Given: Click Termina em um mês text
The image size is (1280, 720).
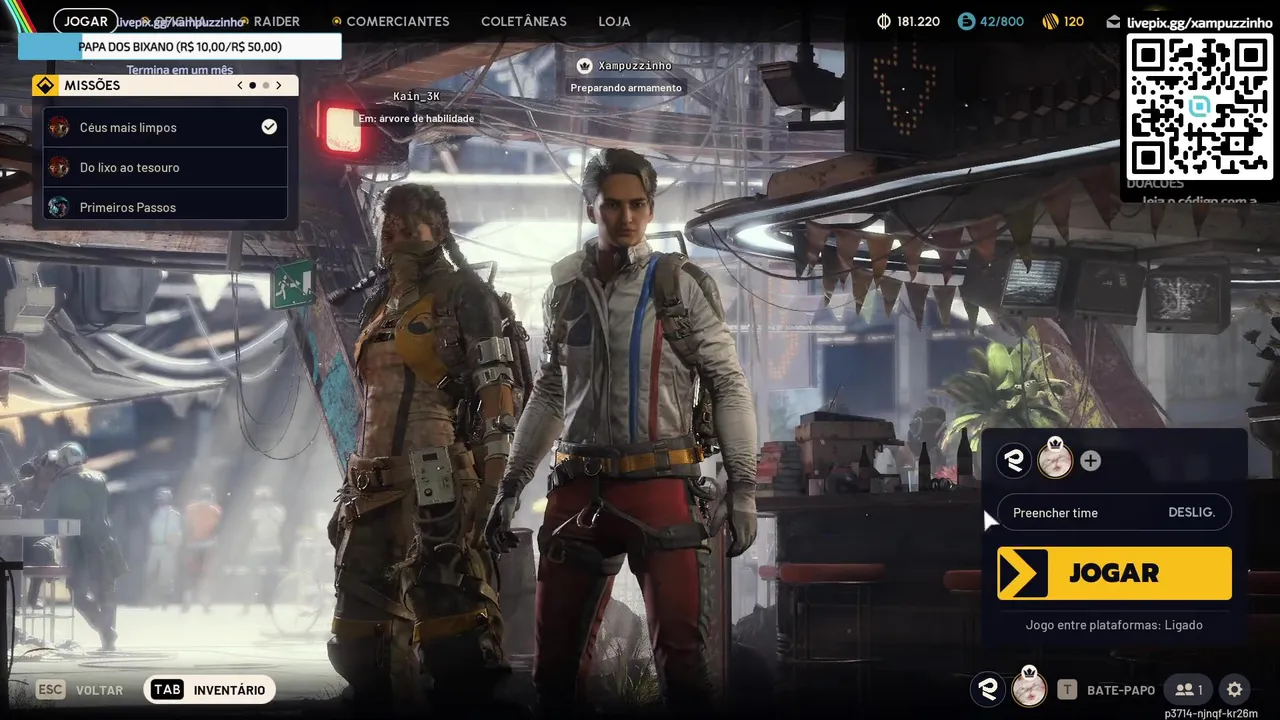Looking at the screenshot, I should click(180, 70).
